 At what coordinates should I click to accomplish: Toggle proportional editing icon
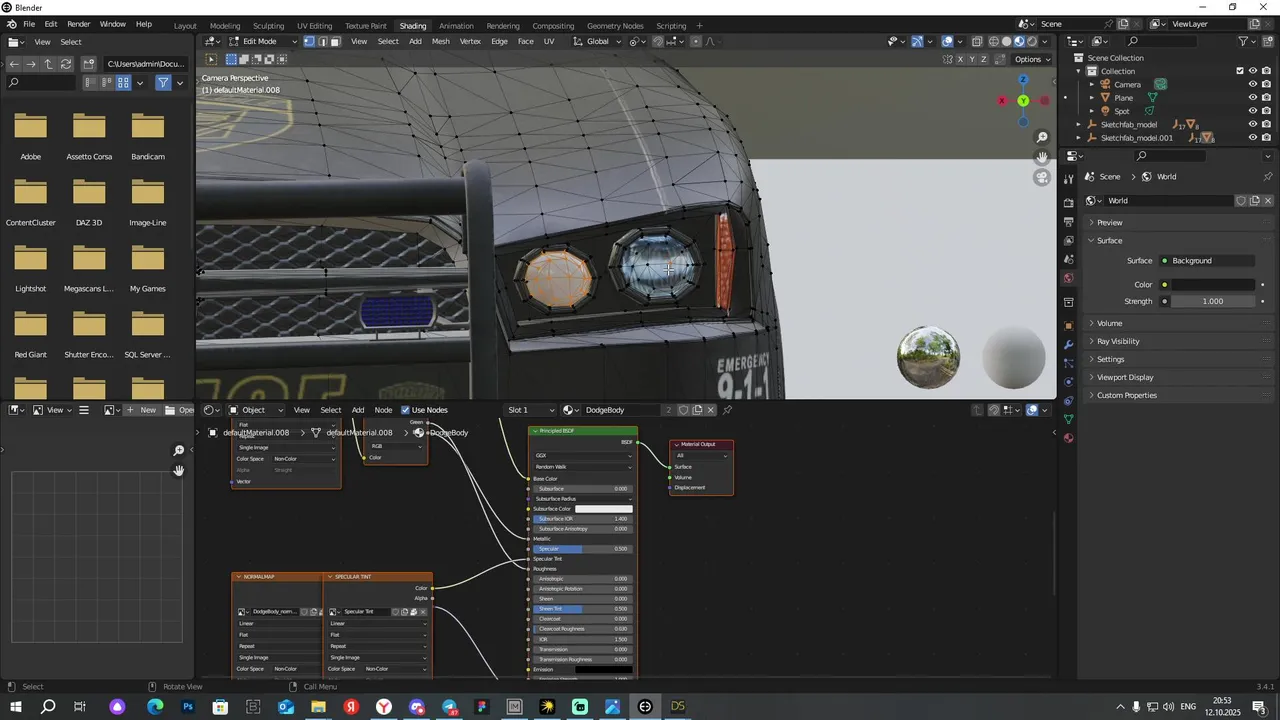click(x=696, y=41)
